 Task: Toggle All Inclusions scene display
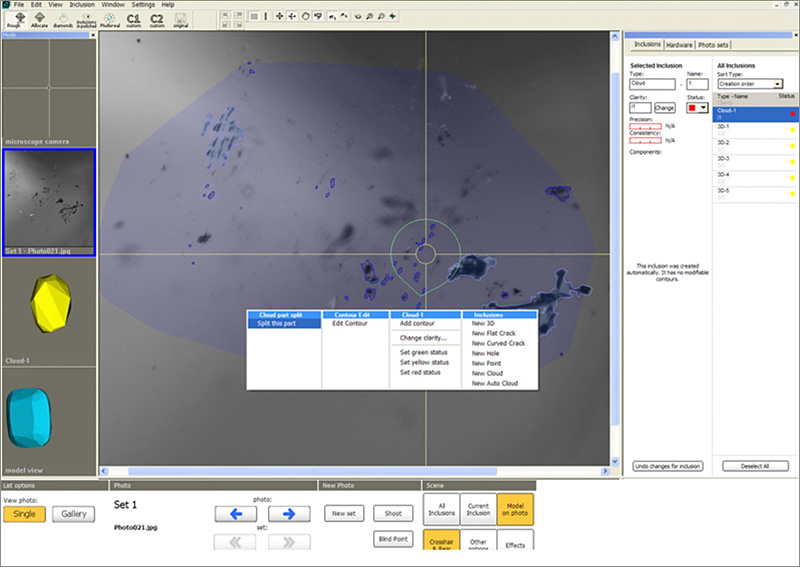[x=441, y=509]
